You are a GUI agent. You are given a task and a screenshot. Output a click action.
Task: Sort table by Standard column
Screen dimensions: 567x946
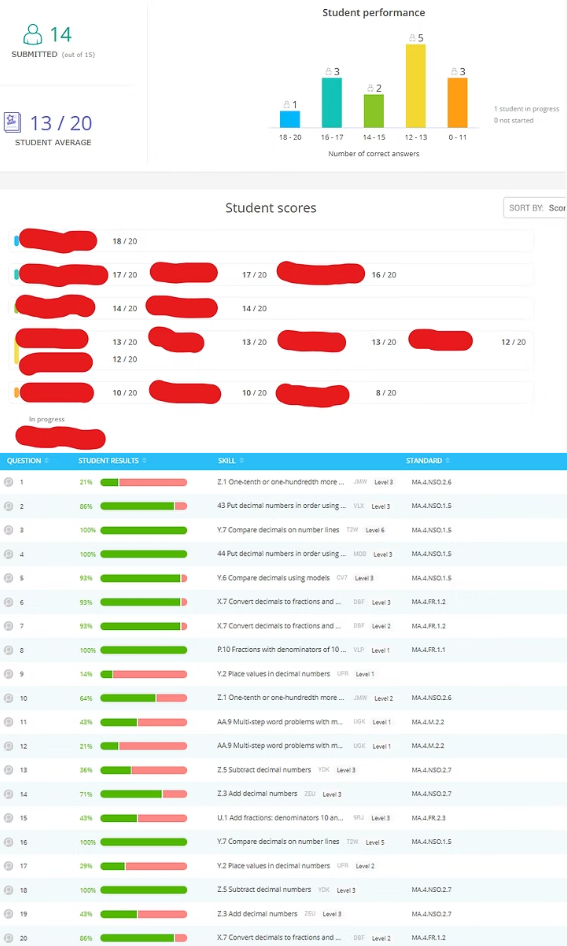click(428, 460)
